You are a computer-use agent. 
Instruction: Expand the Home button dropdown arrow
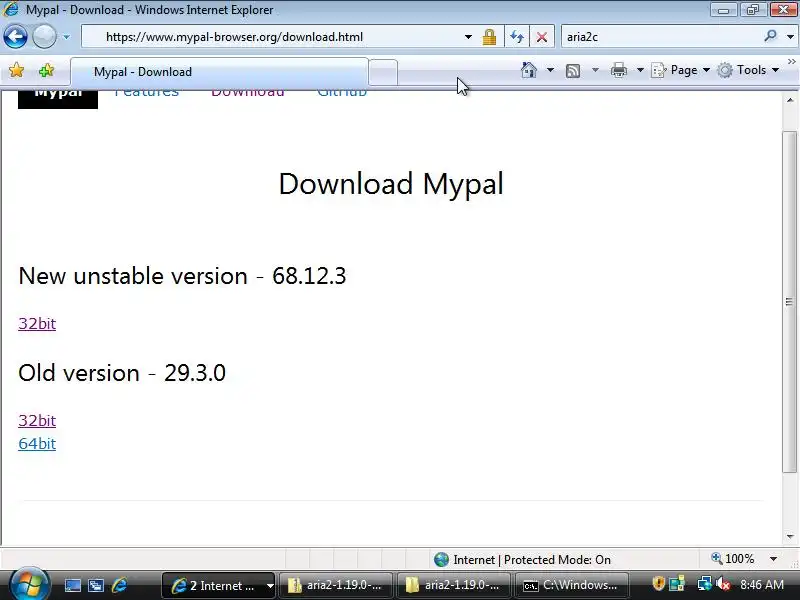(x=550, y=70)
